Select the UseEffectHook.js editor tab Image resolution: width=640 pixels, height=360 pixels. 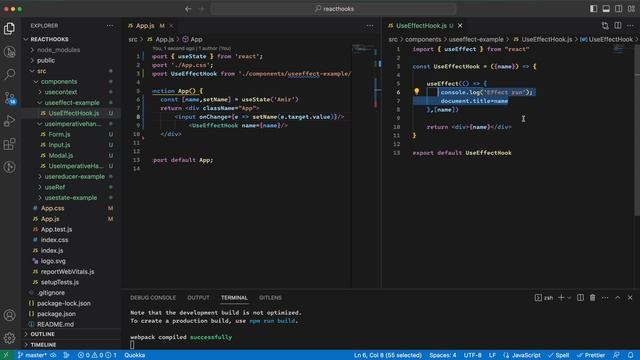pos(421,26)
